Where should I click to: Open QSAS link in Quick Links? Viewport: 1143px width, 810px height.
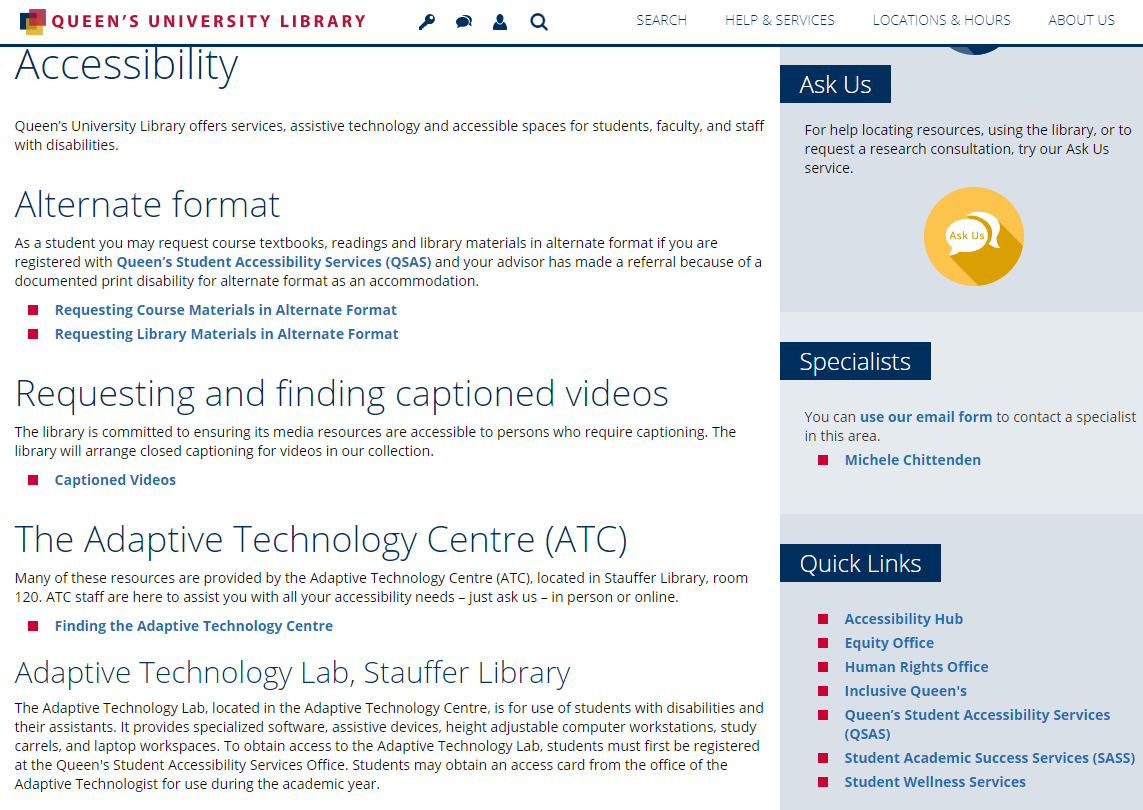(977, 724)
